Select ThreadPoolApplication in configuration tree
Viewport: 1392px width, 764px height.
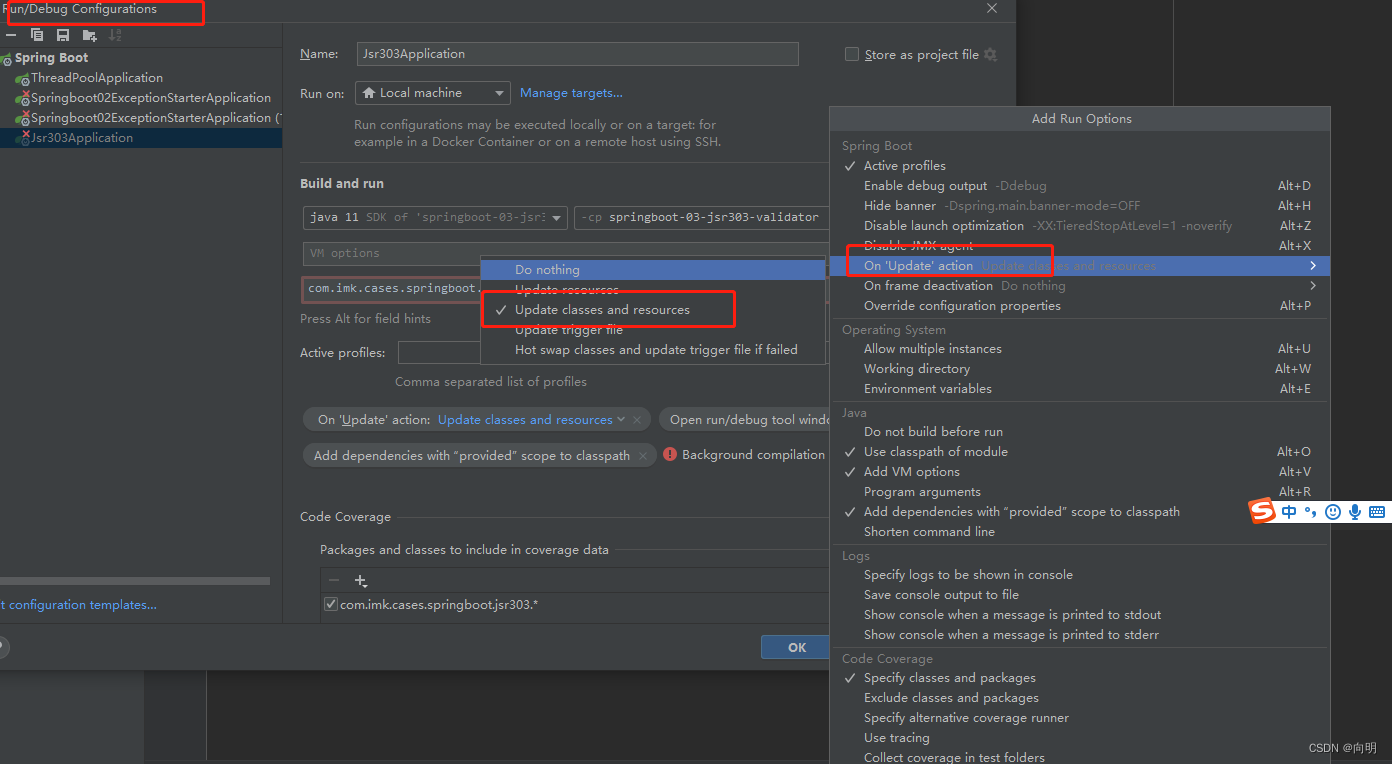pos(96,78)
